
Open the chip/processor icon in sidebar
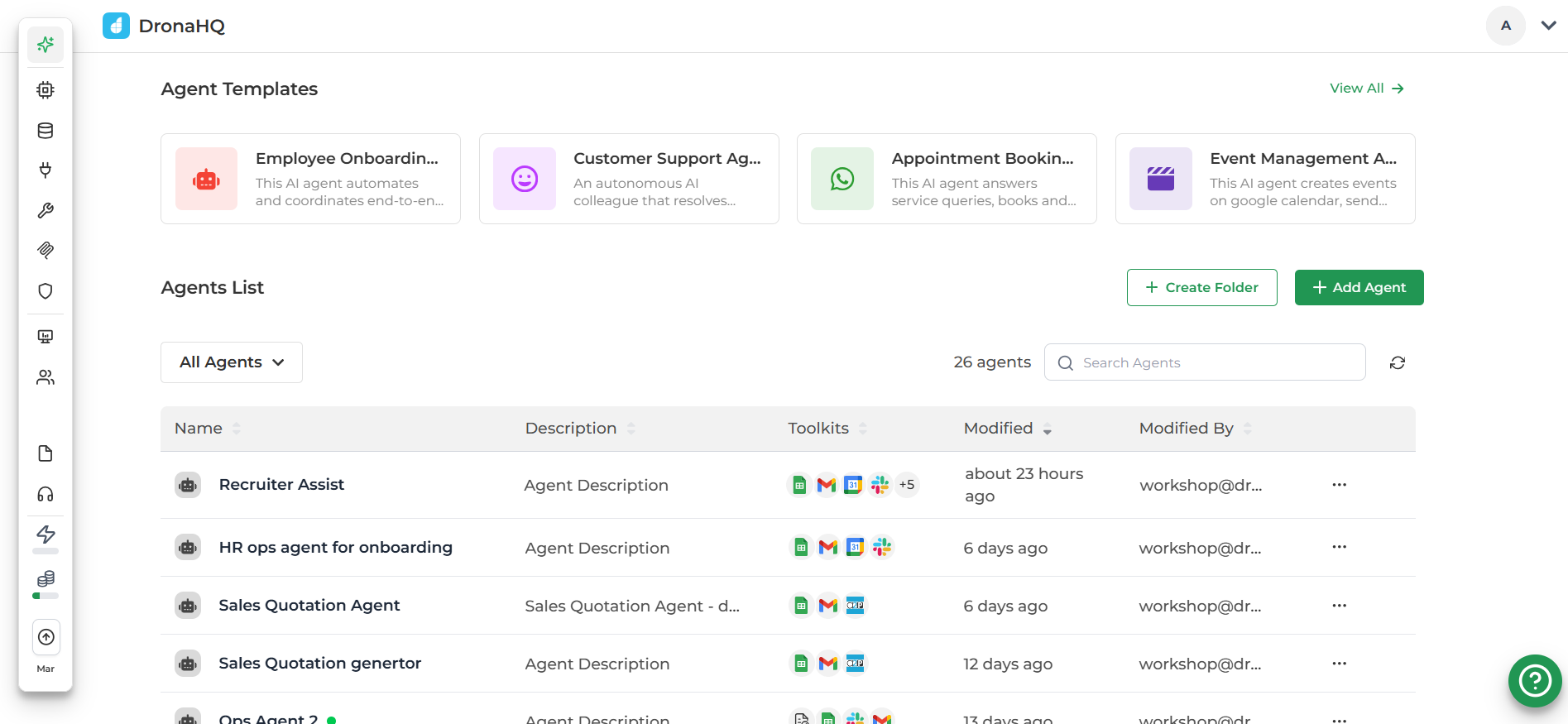[x=46, y=90]
